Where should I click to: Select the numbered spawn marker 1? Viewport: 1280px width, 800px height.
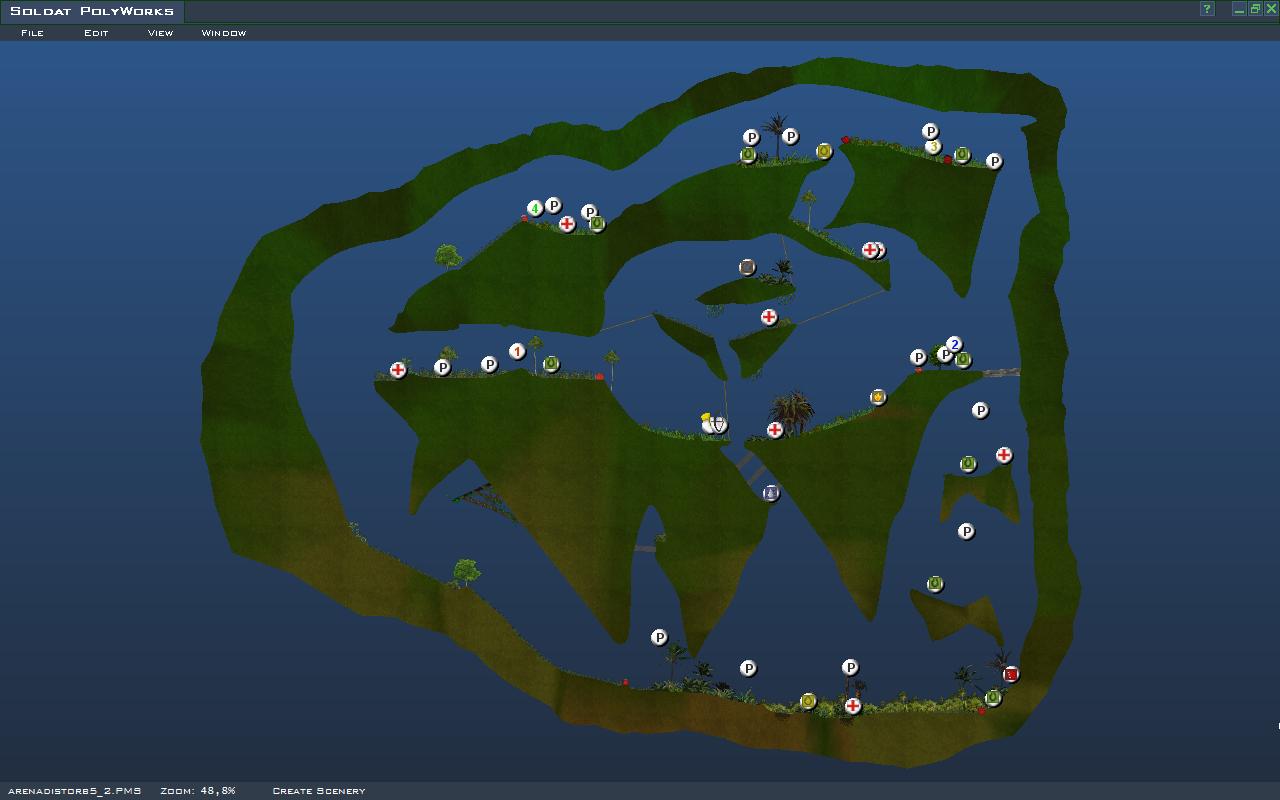tap(517, 351)
